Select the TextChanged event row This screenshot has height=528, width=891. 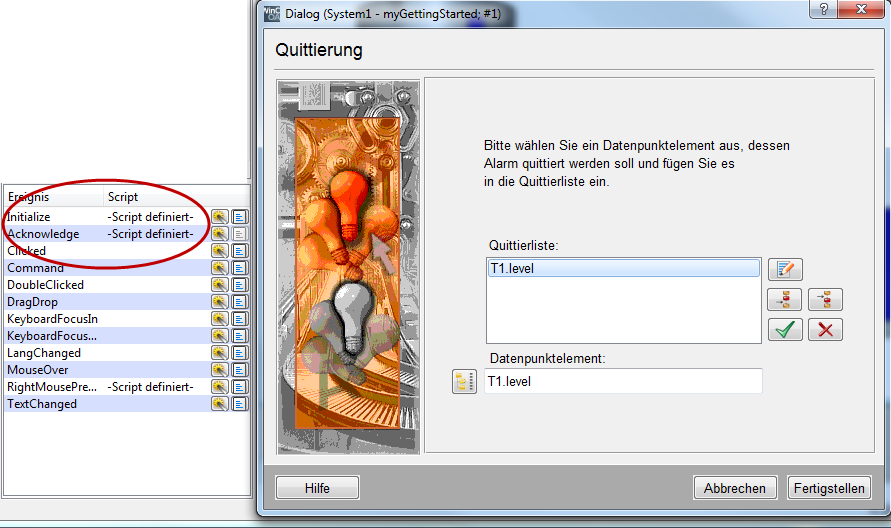[x=127, y=405]
